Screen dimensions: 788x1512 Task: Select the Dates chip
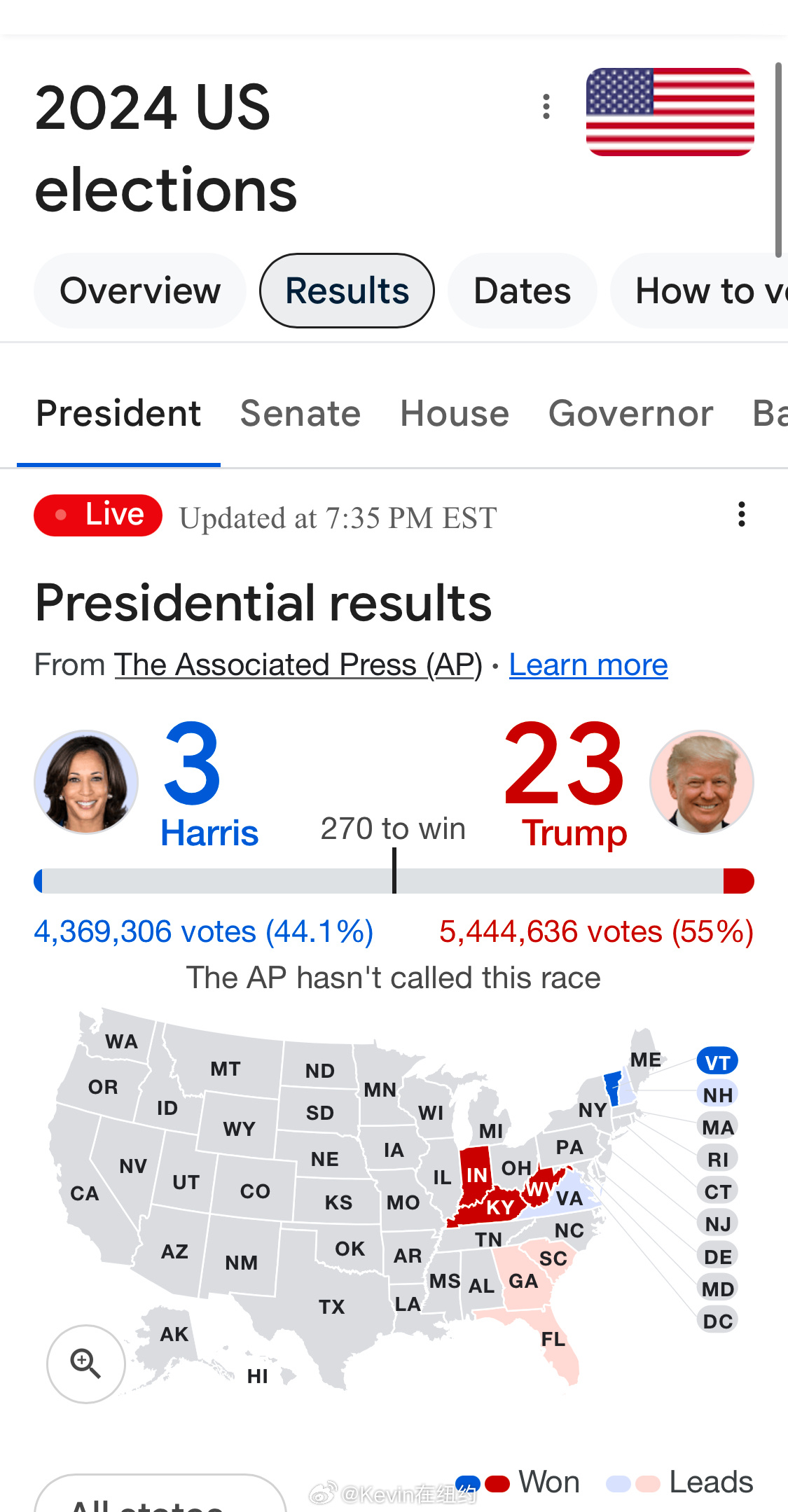click(522, 291)
